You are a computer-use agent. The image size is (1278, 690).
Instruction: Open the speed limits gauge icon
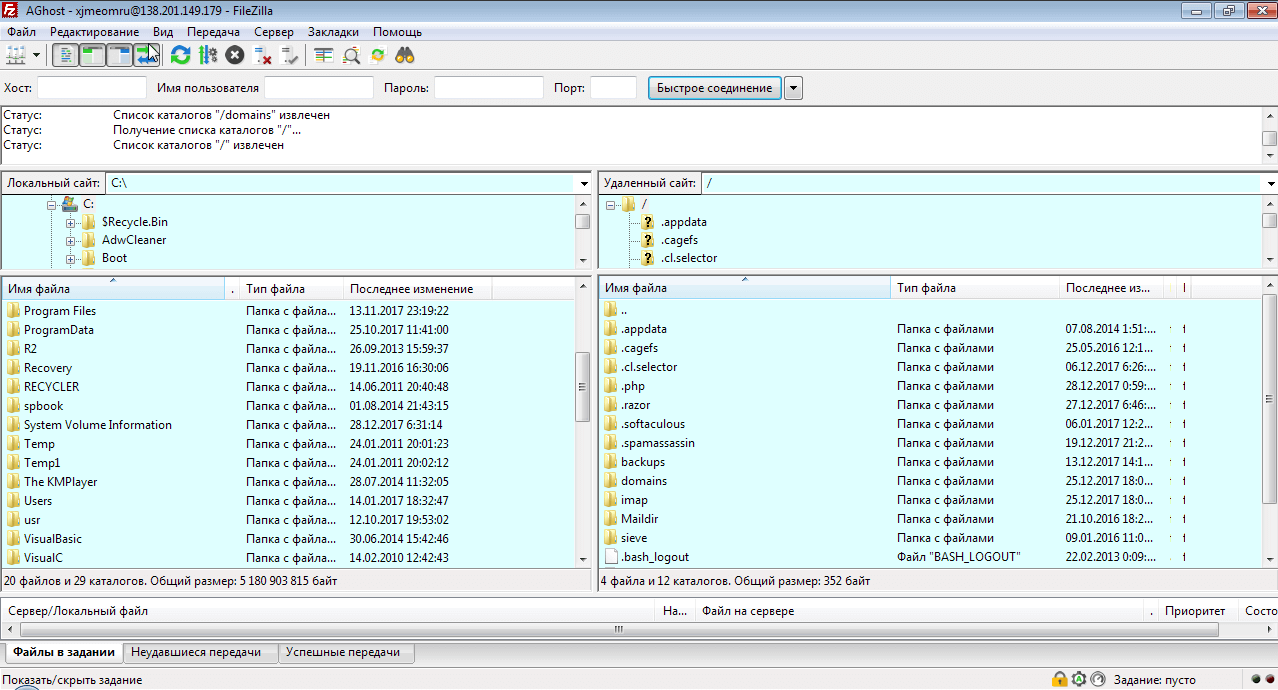coord(1097,680)
